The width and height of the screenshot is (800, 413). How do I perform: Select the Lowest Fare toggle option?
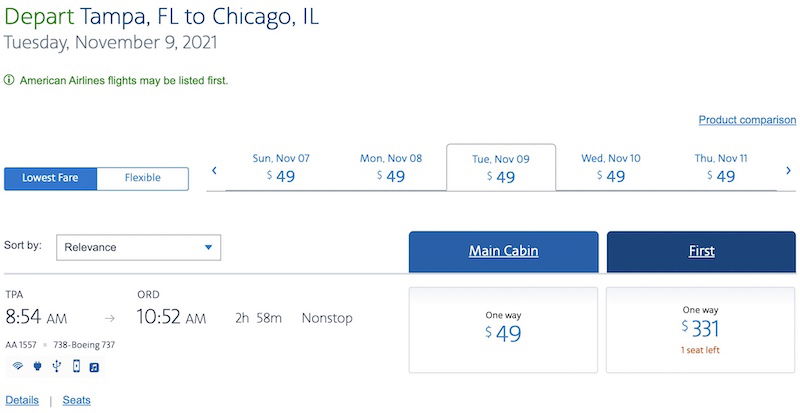coord(50,178)
